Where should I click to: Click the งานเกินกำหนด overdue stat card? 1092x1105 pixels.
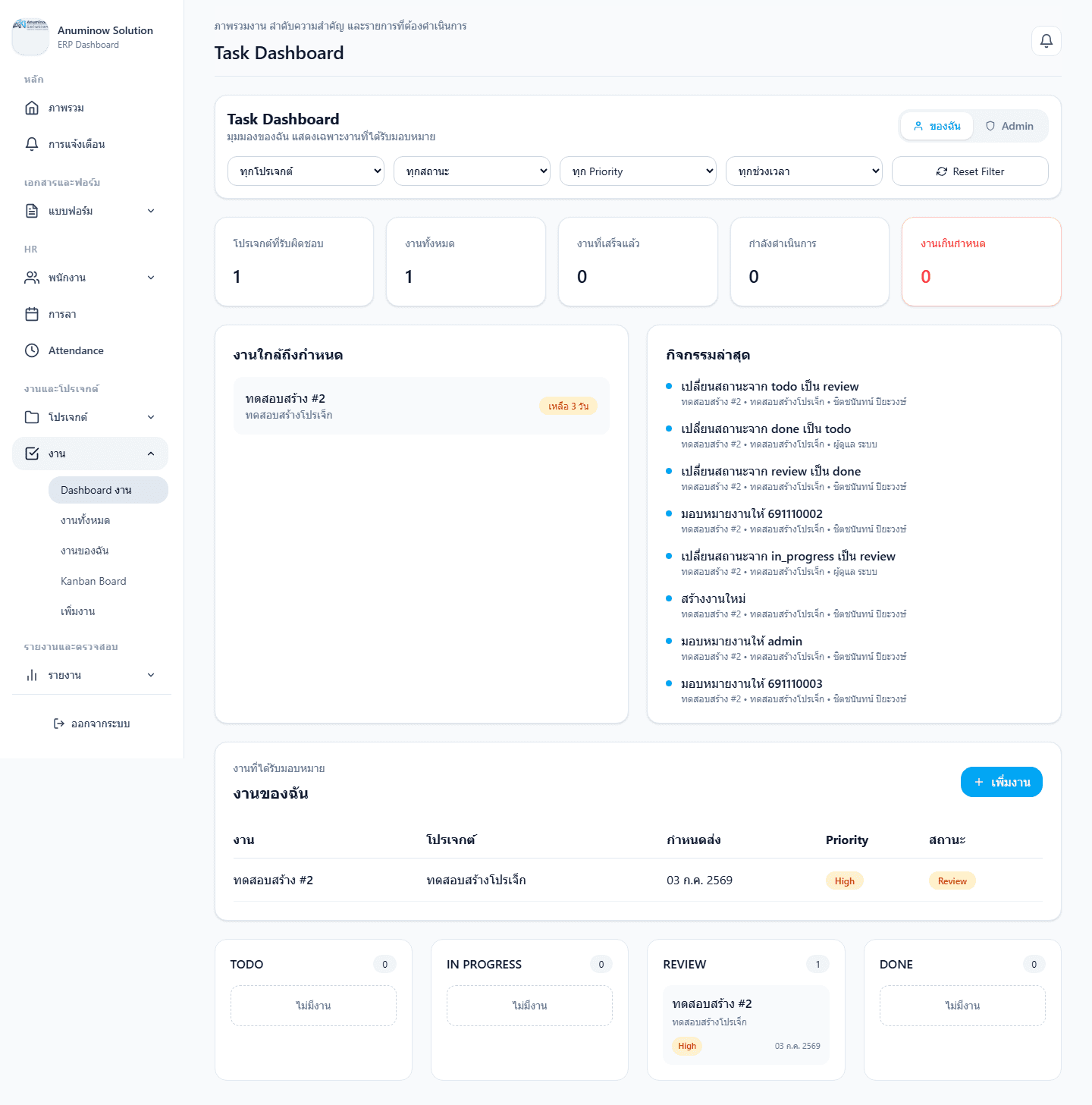point(981,262)
